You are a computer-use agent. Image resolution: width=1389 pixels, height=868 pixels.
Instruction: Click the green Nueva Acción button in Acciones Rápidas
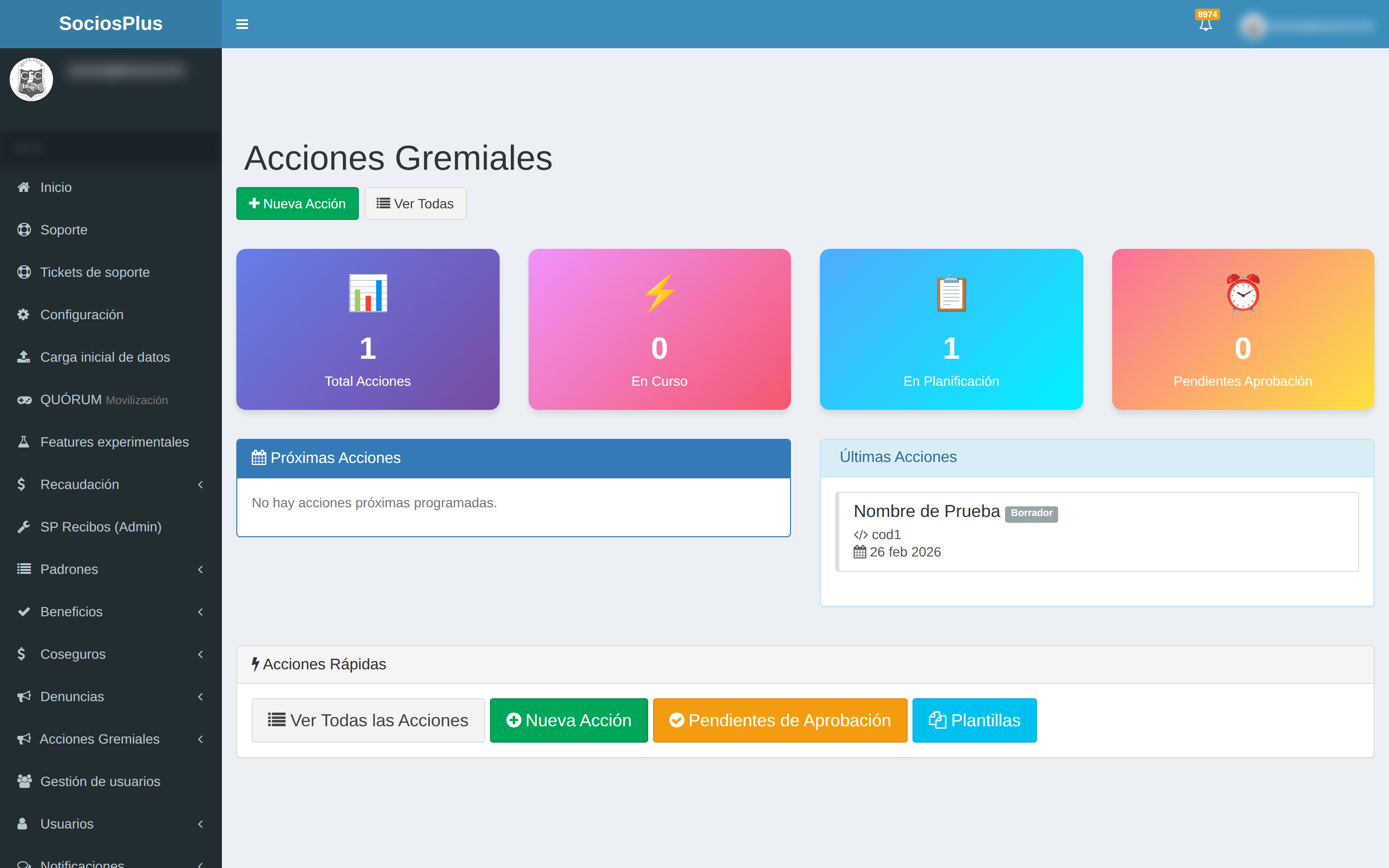[569, 720]
